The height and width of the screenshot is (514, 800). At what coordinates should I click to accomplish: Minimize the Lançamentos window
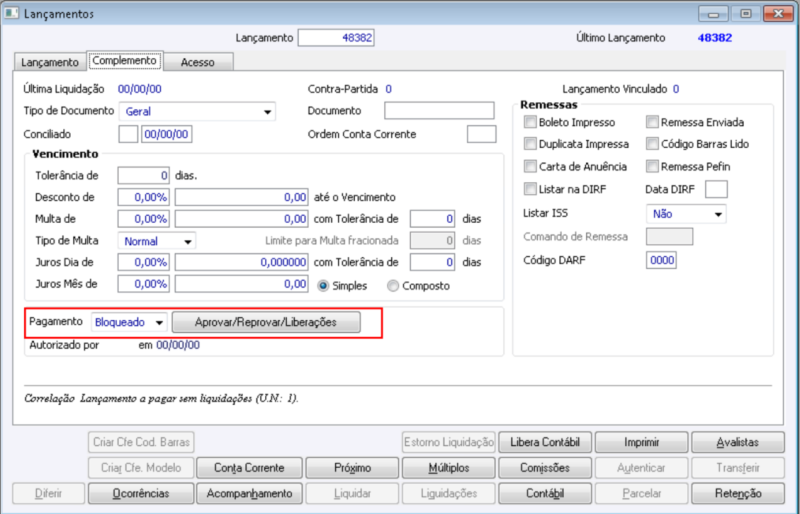(x=713, y=14)
